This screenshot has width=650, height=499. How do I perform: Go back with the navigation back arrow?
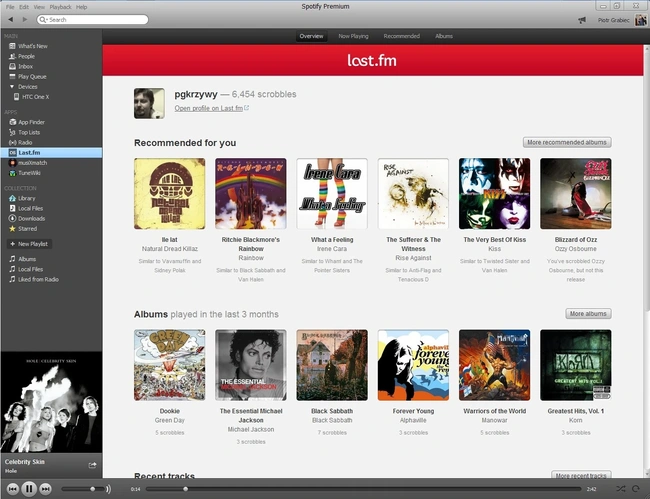11,19
